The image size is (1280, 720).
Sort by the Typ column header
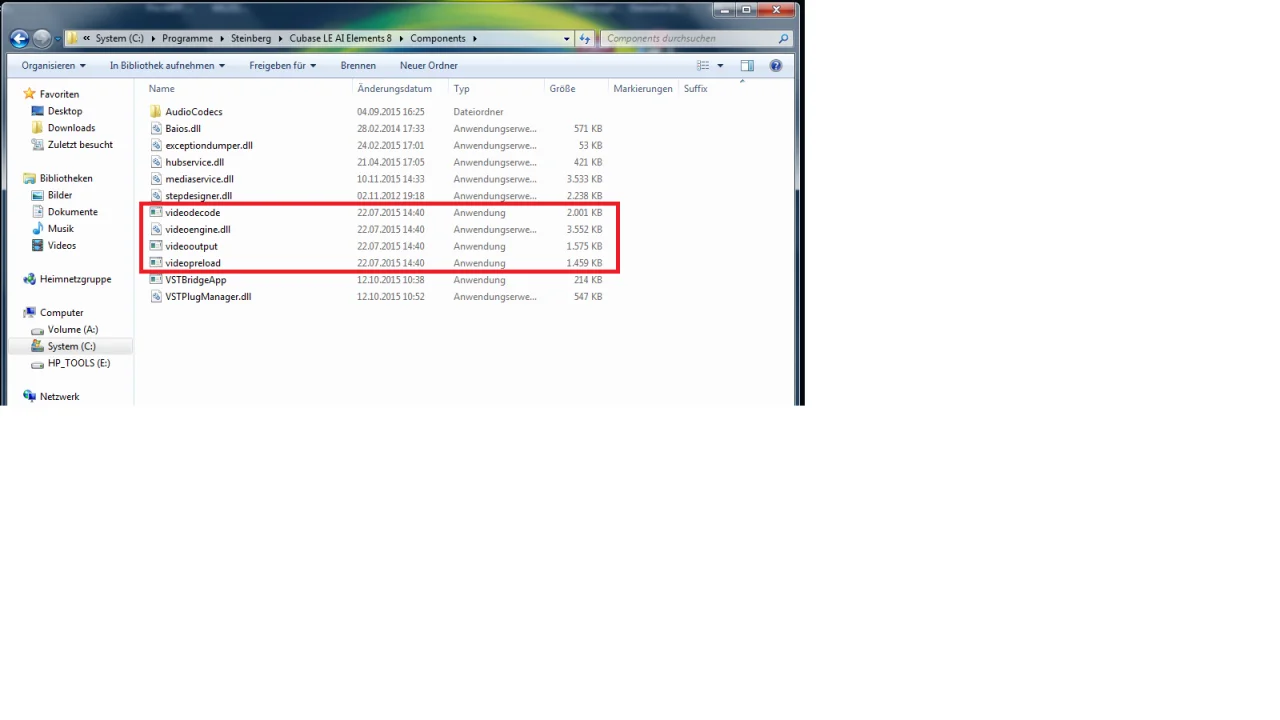(x=461, y=89)
